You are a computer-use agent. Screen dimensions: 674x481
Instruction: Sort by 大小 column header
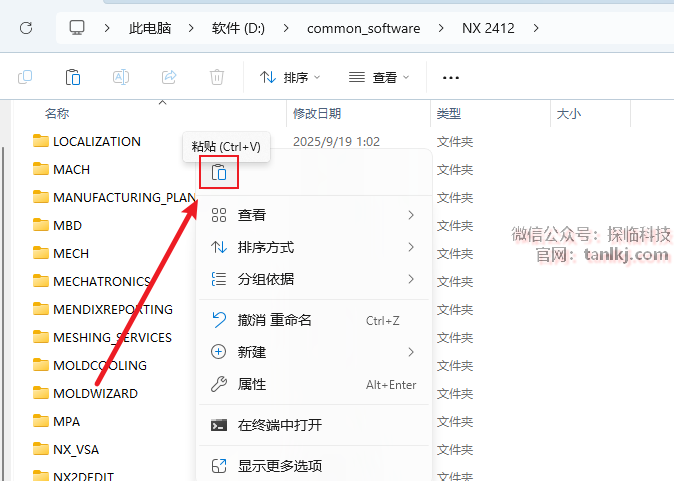(x=569, y=113)
